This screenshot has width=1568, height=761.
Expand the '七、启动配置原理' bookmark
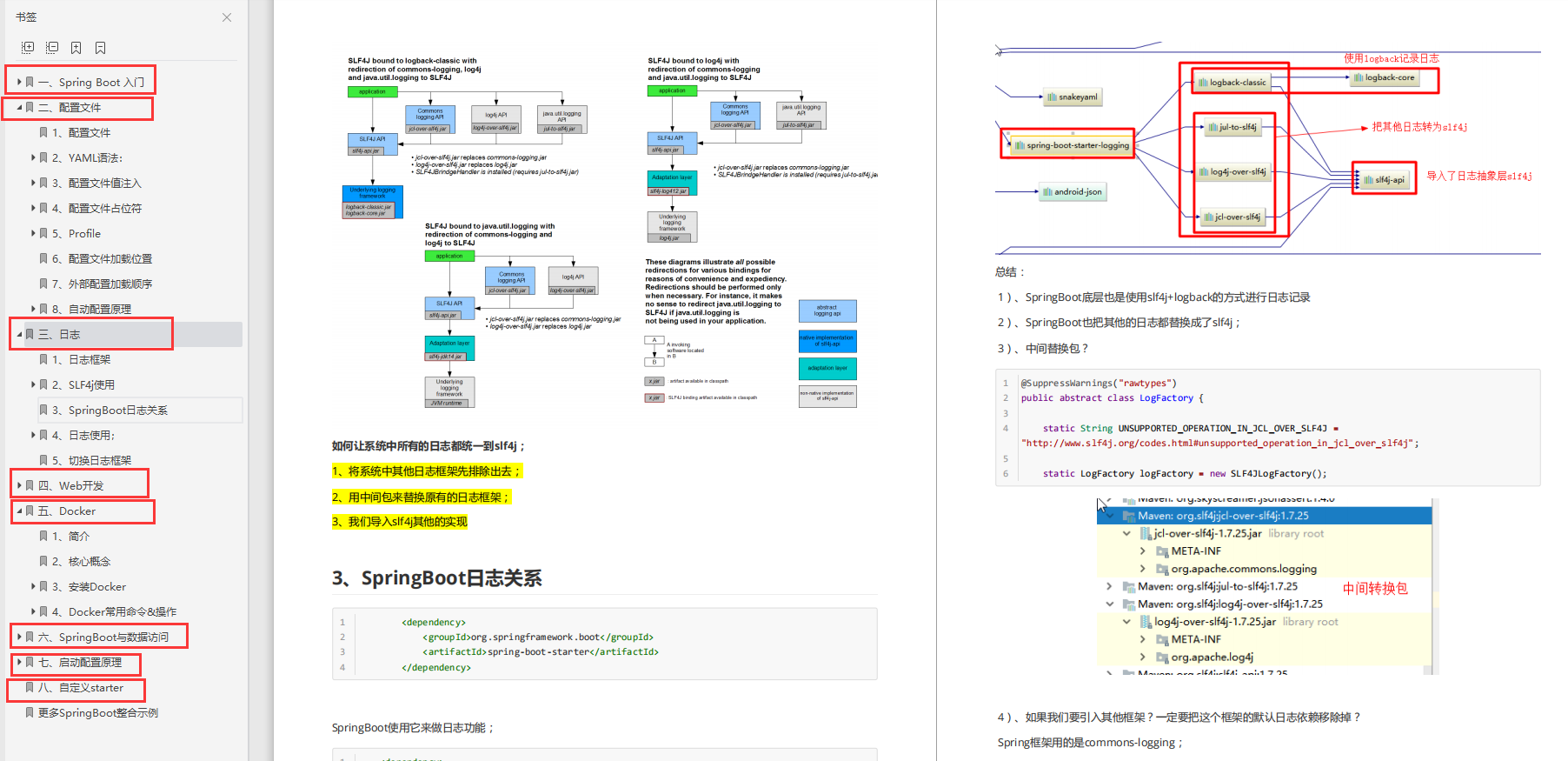point(19,663)
